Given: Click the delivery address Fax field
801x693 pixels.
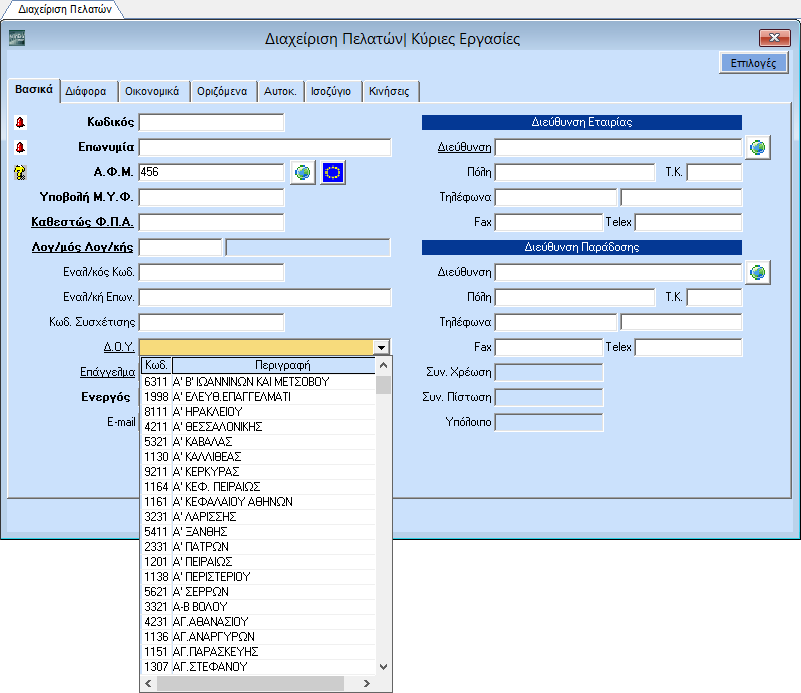Looking at the screenshot, I should 549,347.
